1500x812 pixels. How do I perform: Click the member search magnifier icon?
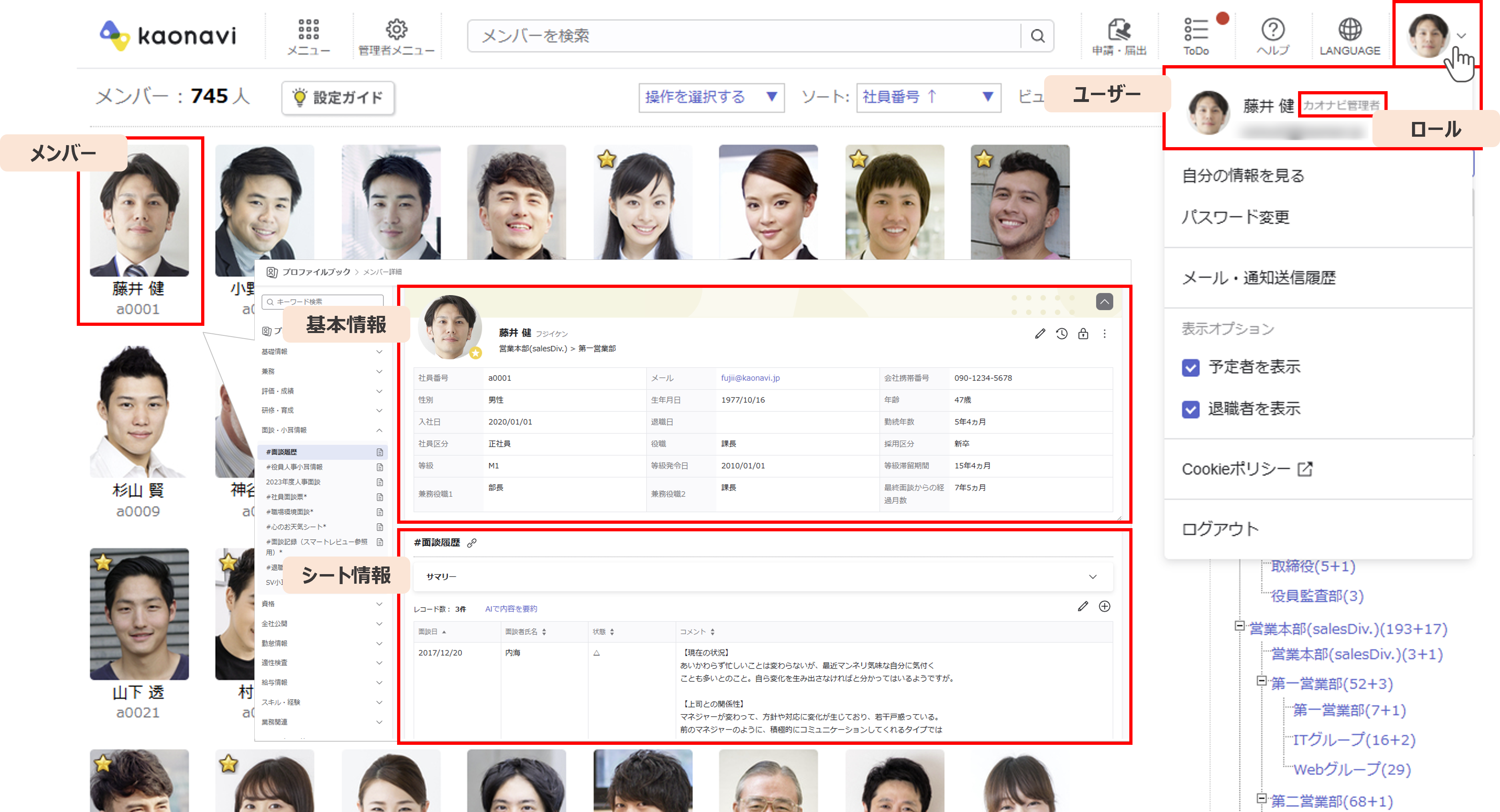(1037, 36)
